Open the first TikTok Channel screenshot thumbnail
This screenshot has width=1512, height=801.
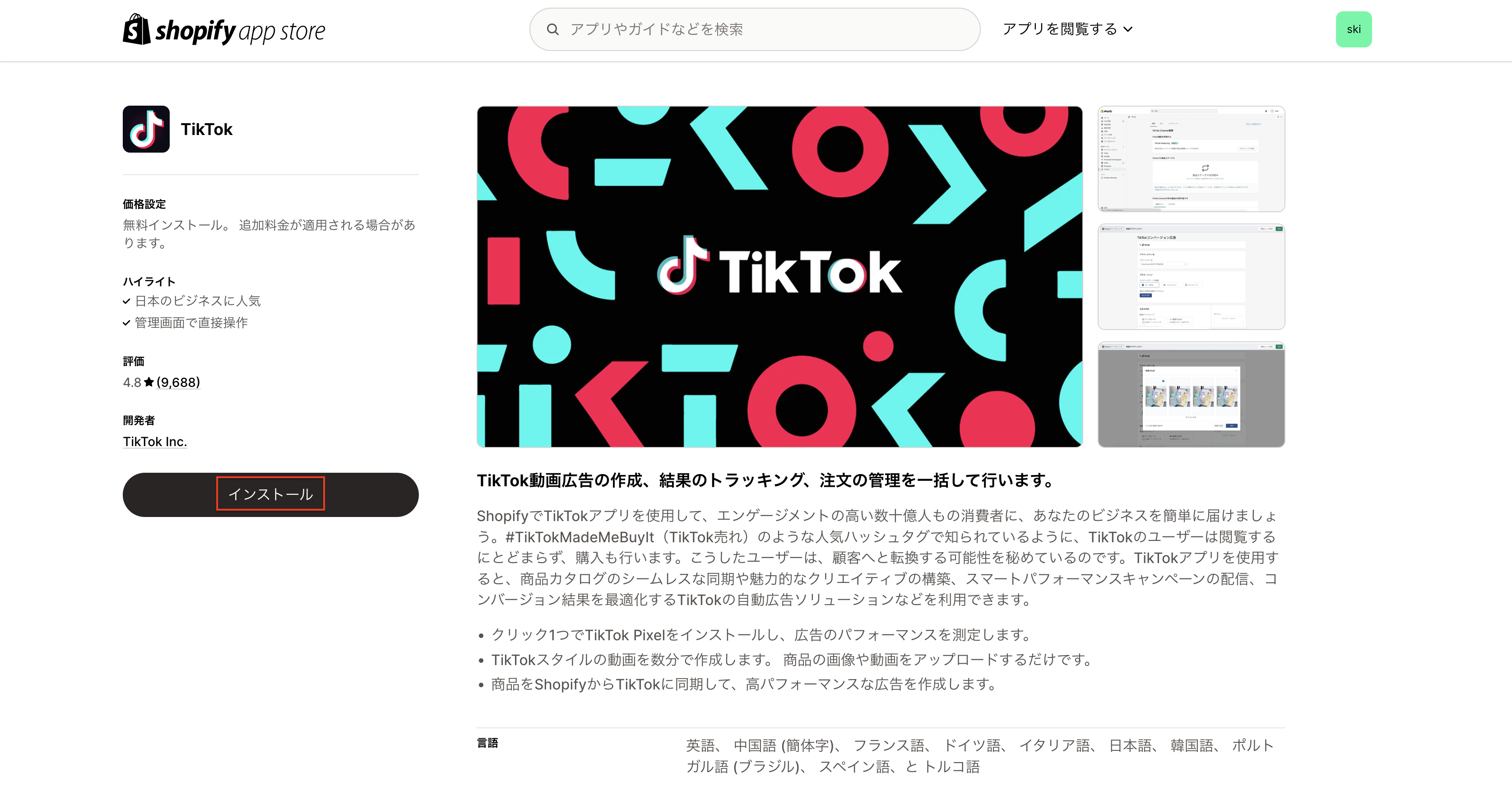coord(1191,159)
